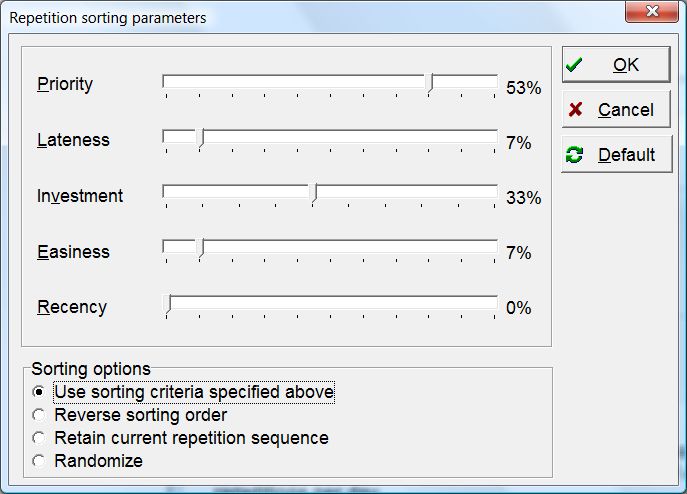Pick the Randomize radio button
This screenshot has width=687, height=494.
39,461
